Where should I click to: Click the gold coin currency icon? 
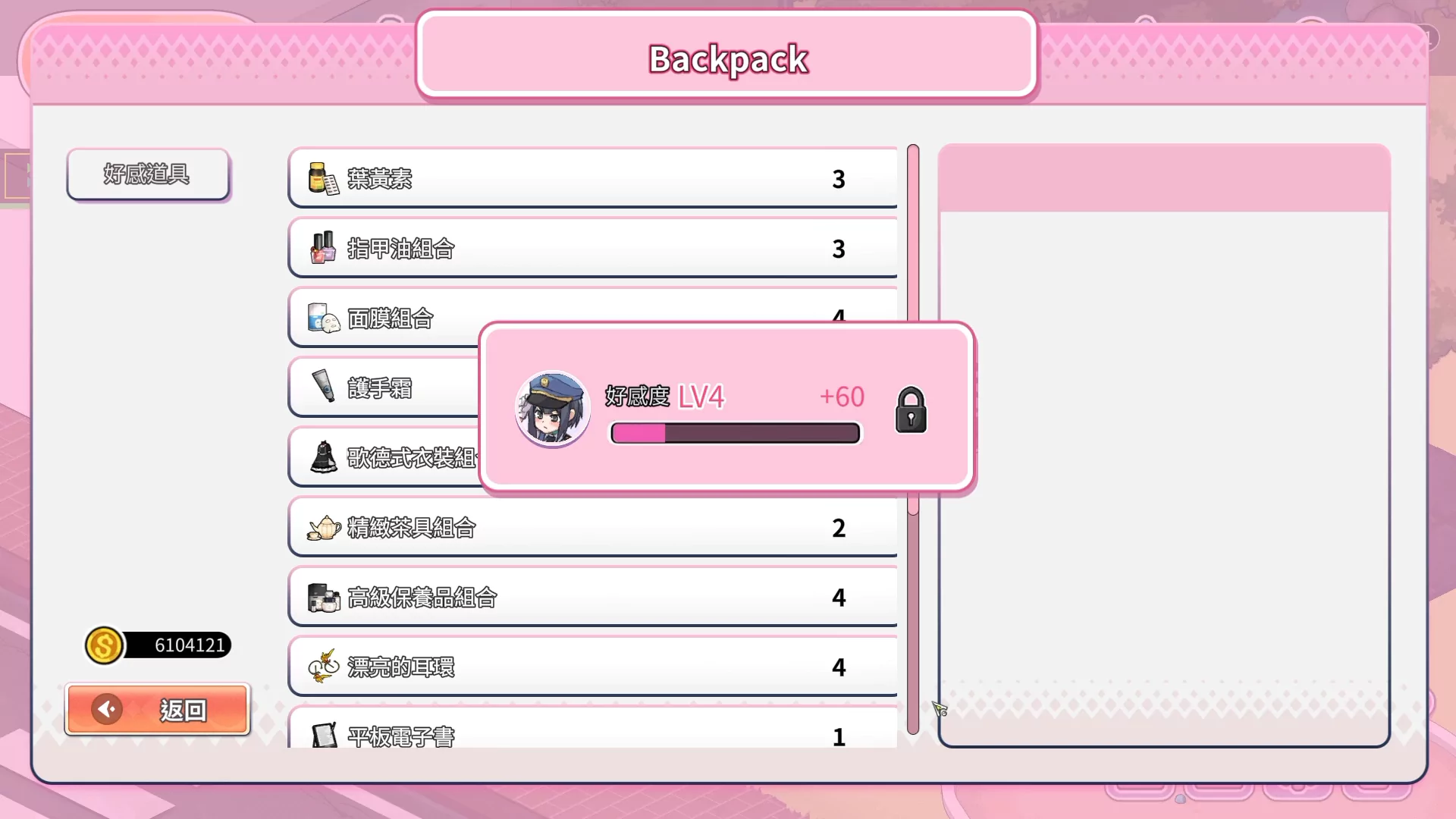point(104,646)
